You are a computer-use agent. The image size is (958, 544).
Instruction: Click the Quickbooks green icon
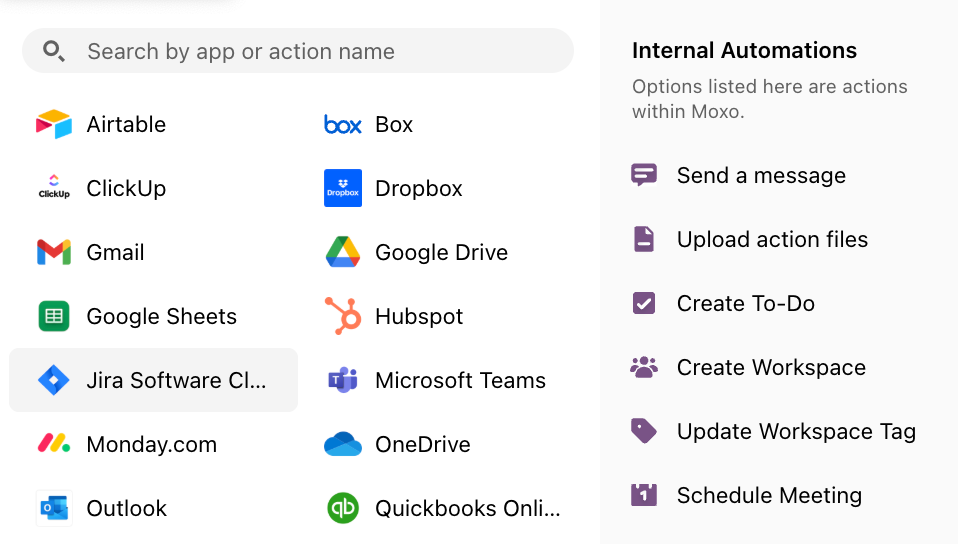[x=343, y=508]
